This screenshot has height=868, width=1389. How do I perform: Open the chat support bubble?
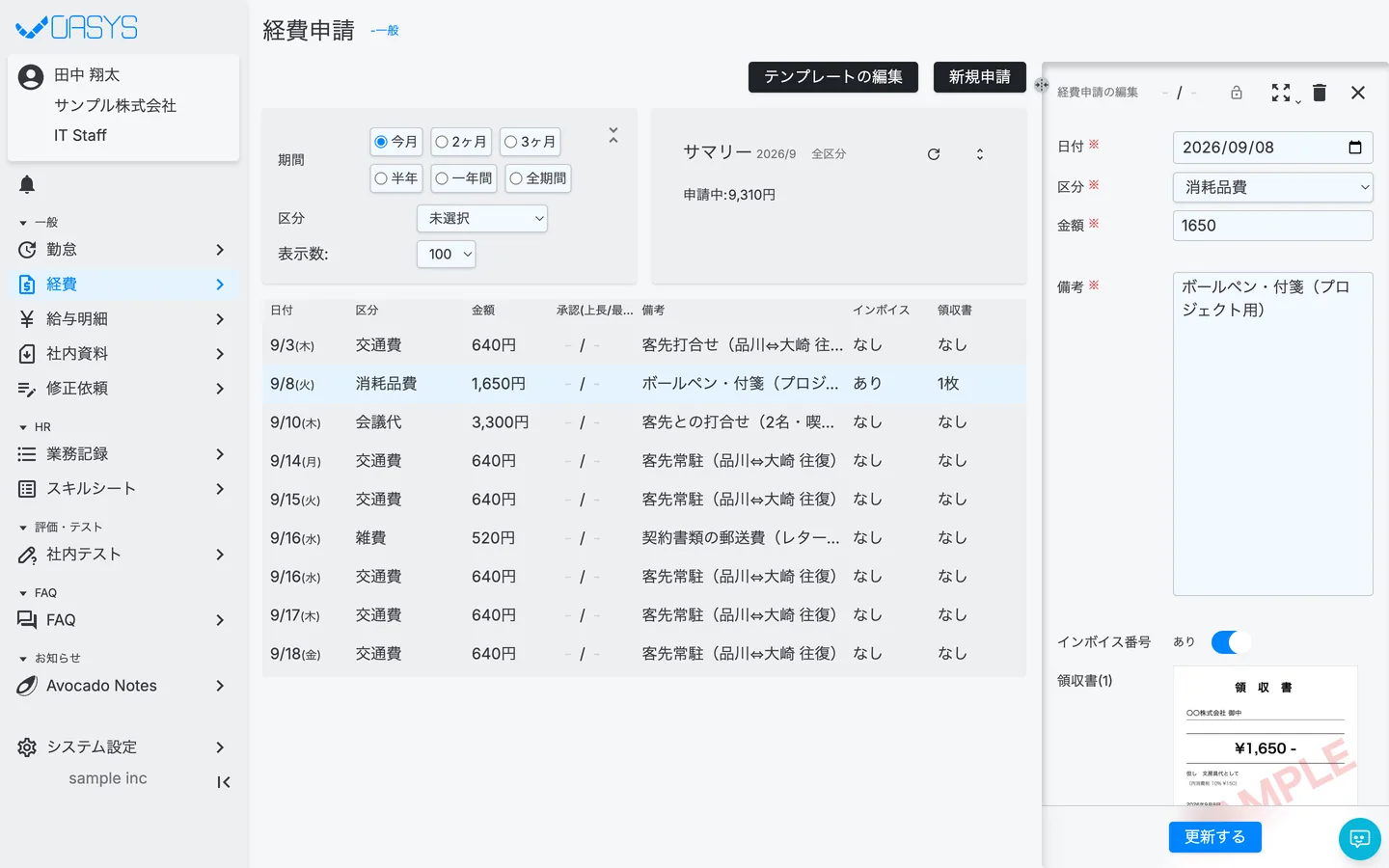1360,839
